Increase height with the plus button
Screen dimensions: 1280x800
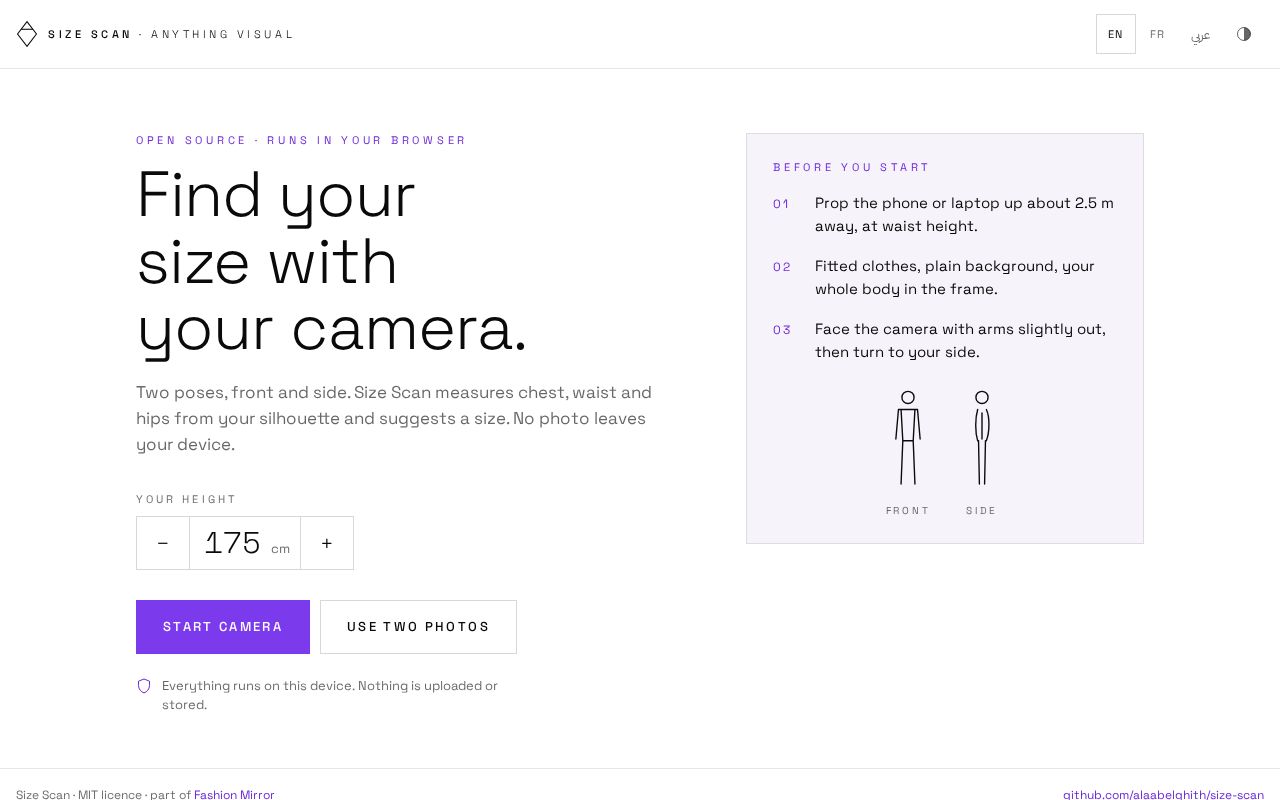tap(327, 543)
